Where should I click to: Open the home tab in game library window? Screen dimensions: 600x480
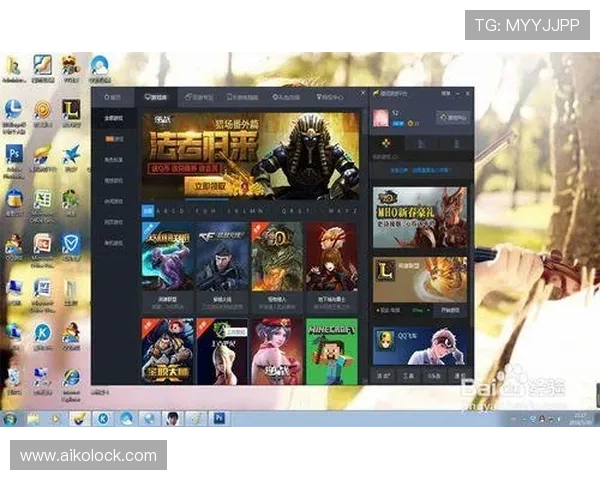tap(113, 97)
